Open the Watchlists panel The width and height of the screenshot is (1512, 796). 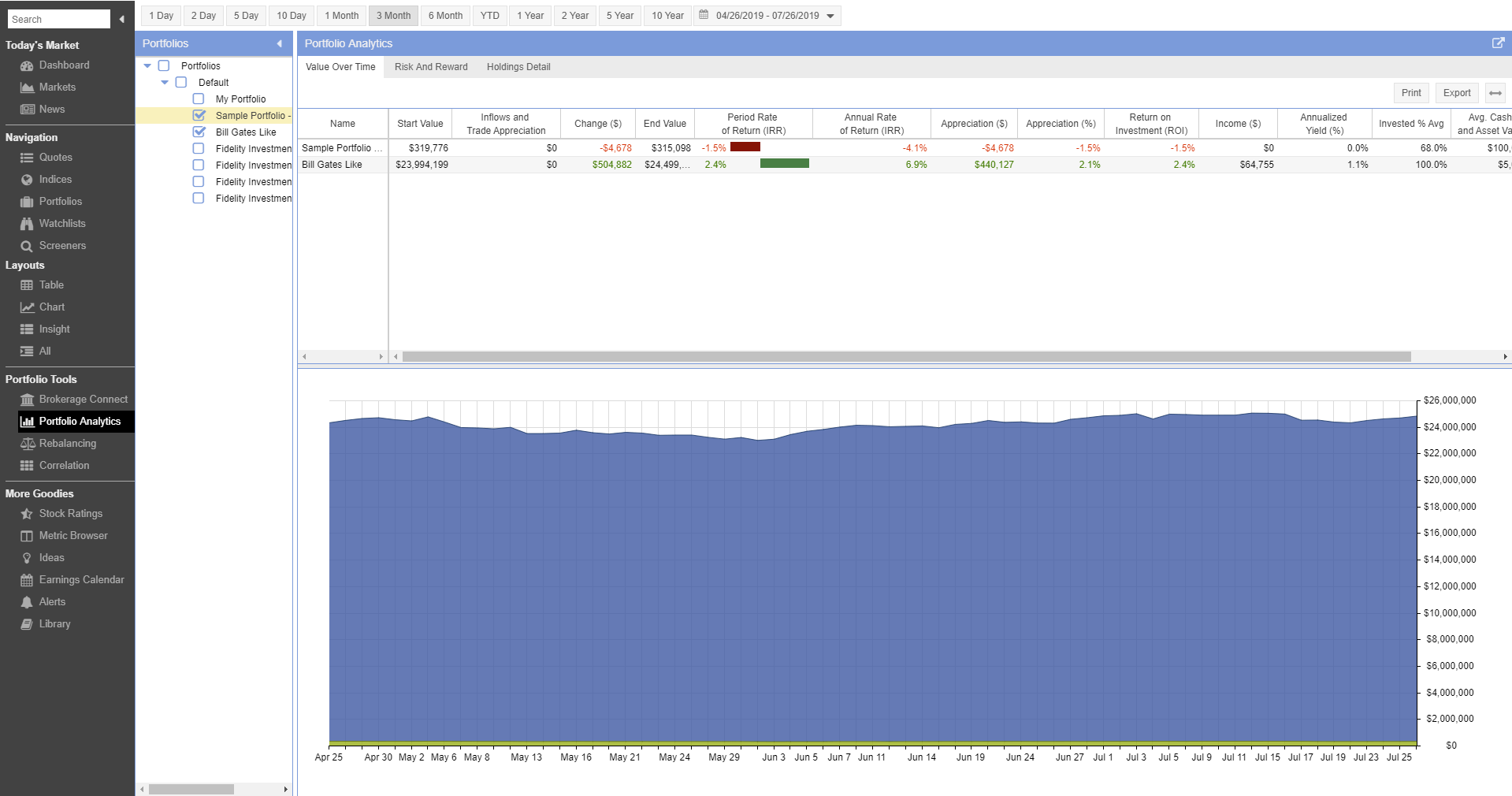(62, 223)
